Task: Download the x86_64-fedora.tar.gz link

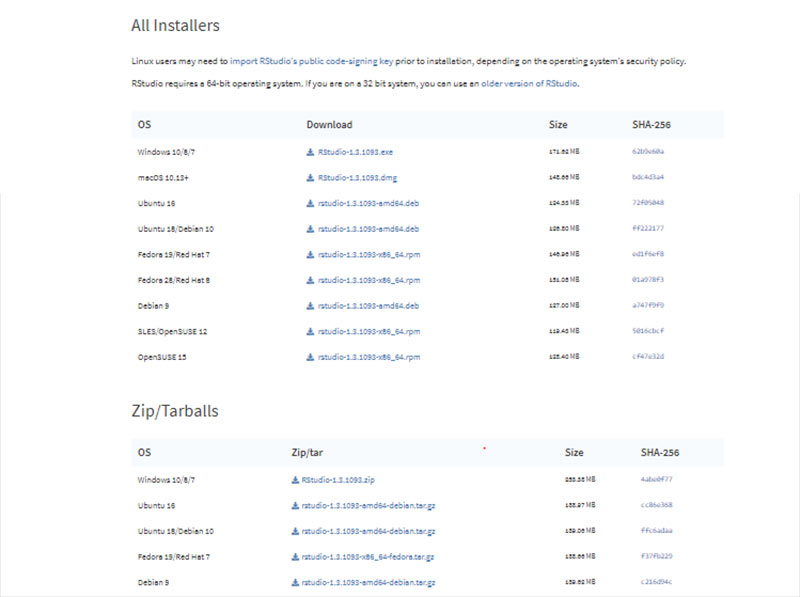Action: click(x=367, y=557)
